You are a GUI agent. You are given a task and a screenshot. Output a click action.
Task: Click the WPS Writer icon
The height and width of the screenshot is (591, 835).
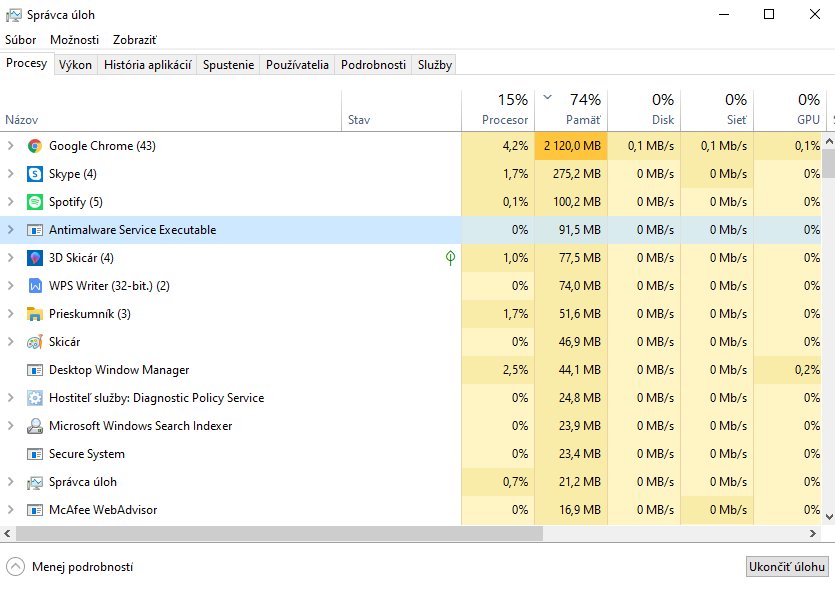point(35,286)
